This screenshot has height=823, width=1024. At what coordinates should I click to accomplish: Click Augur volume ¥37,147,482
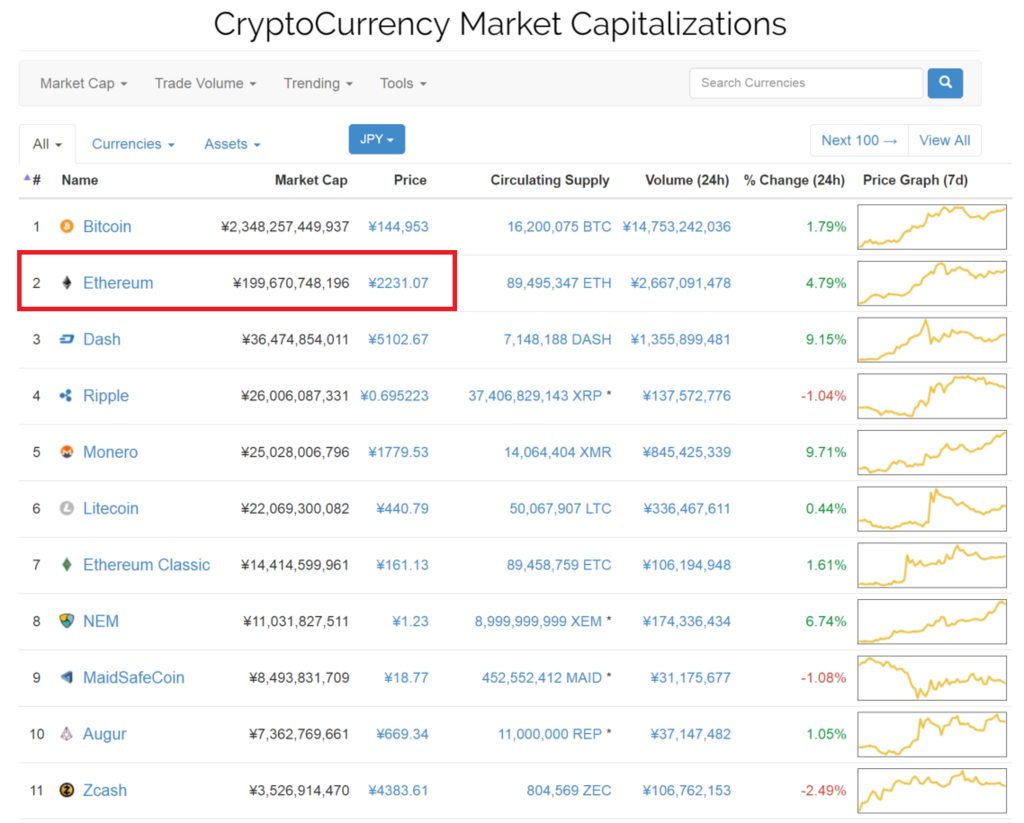tap(690, 734)
